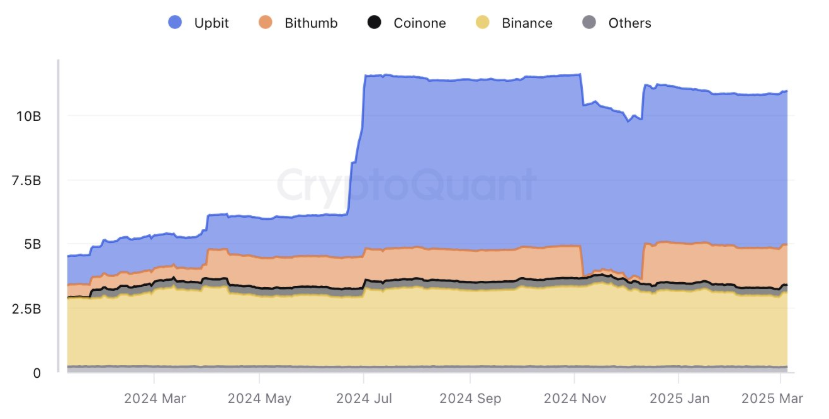
Task: Toggle the Binance legend label
Action: point(527,22)
